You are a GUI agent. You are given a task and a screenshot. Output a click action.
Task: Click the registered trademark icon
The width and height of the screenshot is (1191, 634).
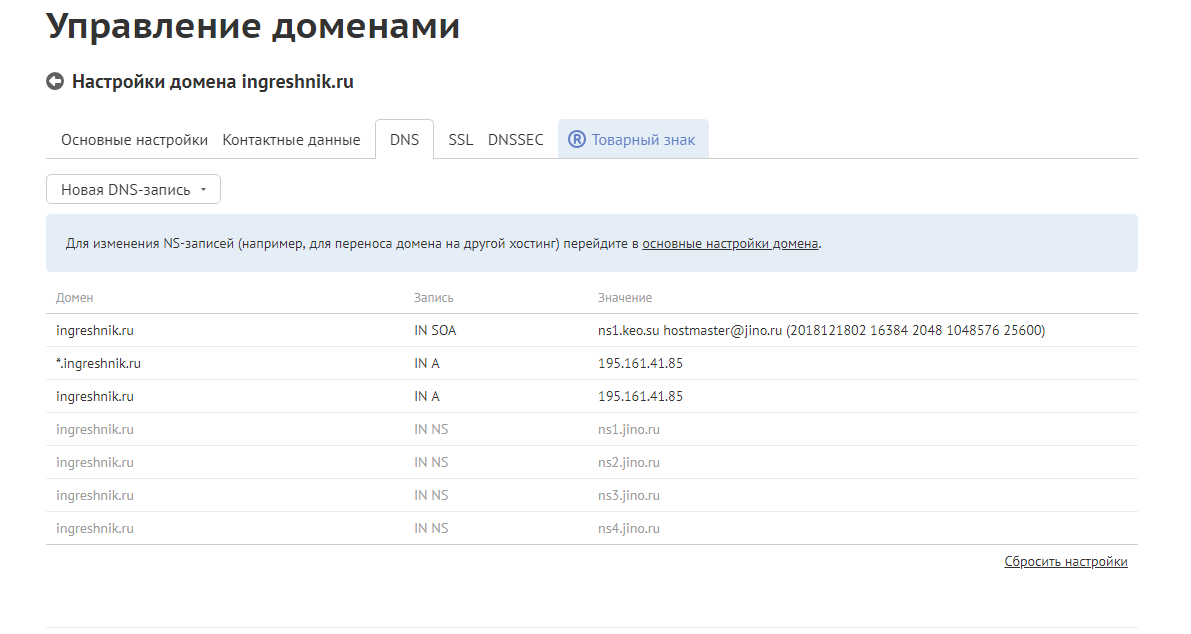coord(576,140)
